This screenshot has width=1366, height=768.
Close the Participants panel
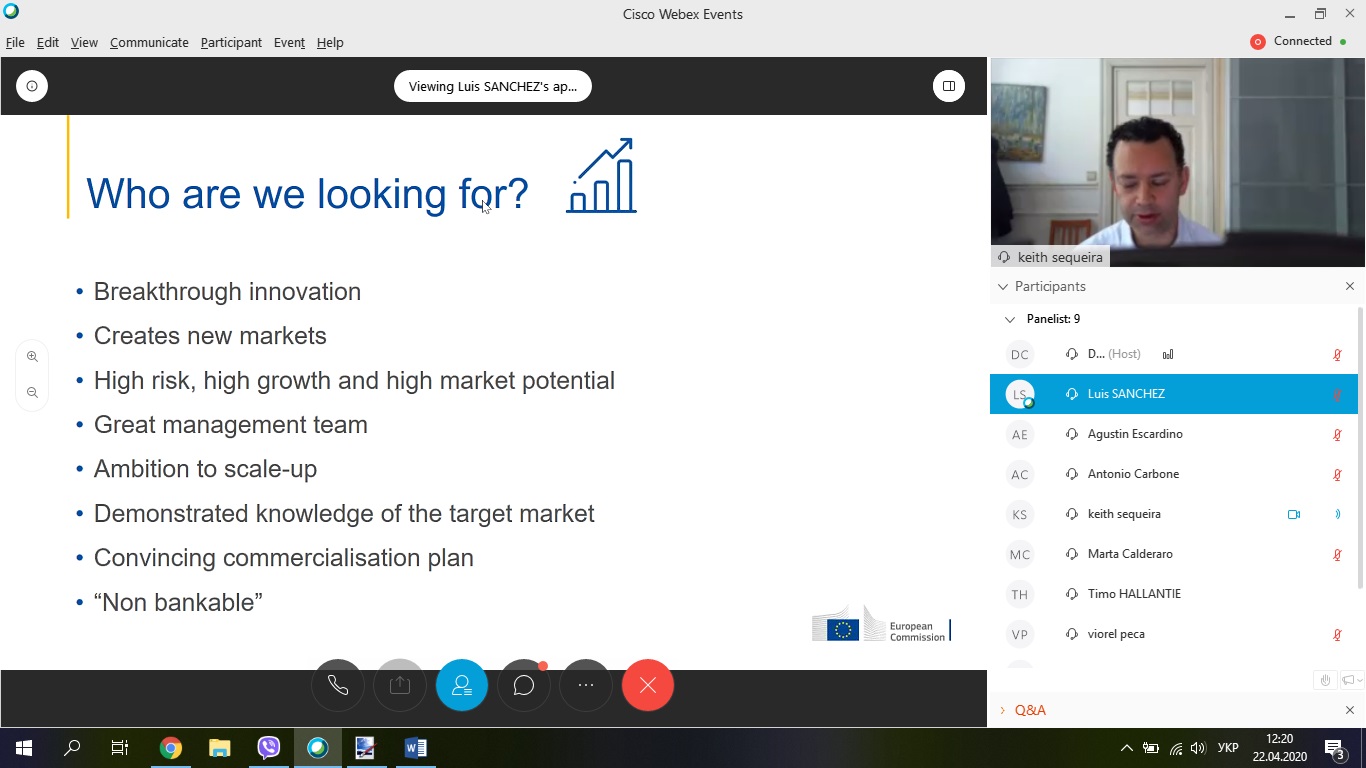pyautogui.click(x=1350, y=286)
